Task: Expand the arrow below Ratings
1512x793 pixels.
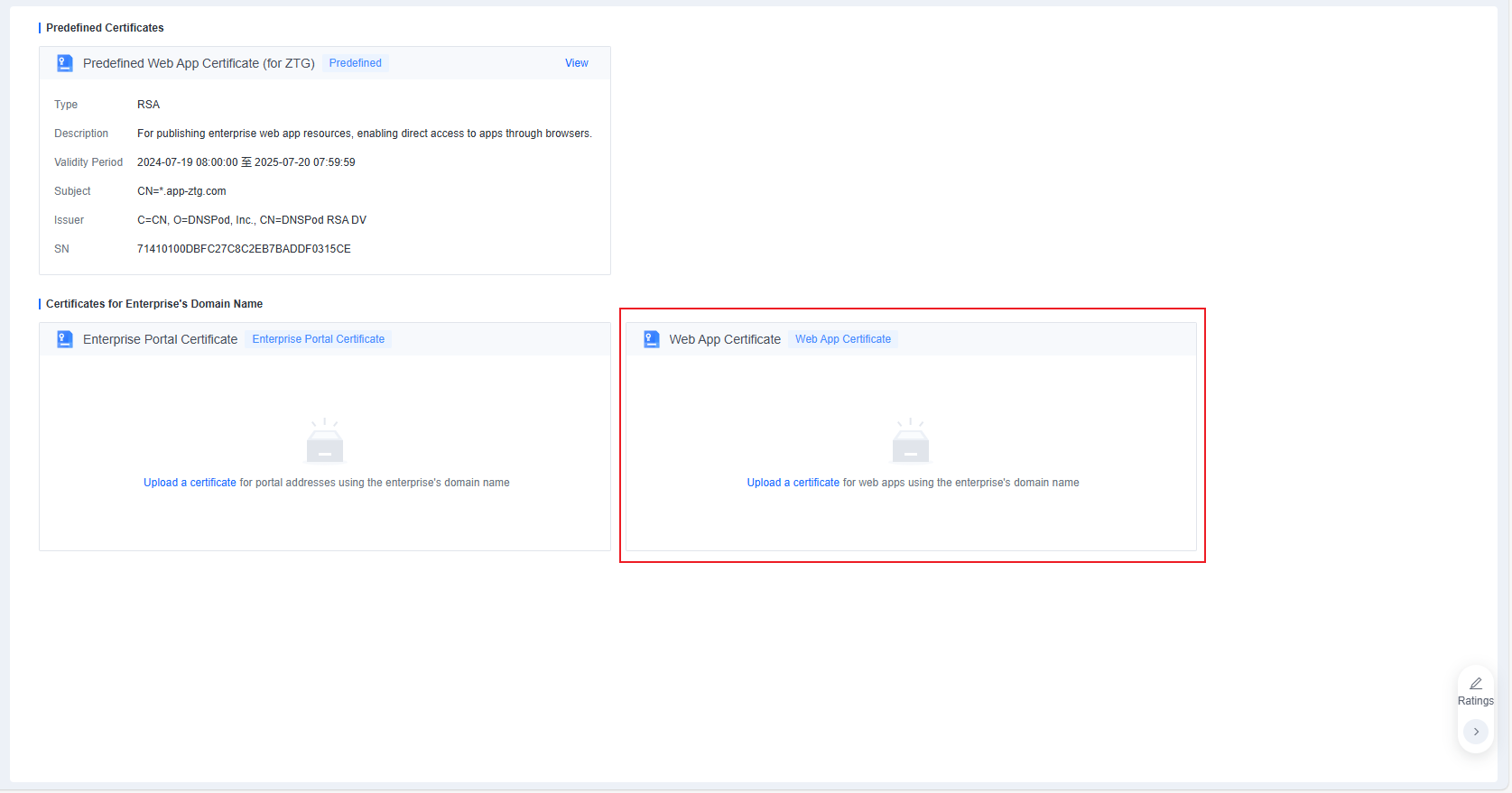Action: [x=1476, y=732]
